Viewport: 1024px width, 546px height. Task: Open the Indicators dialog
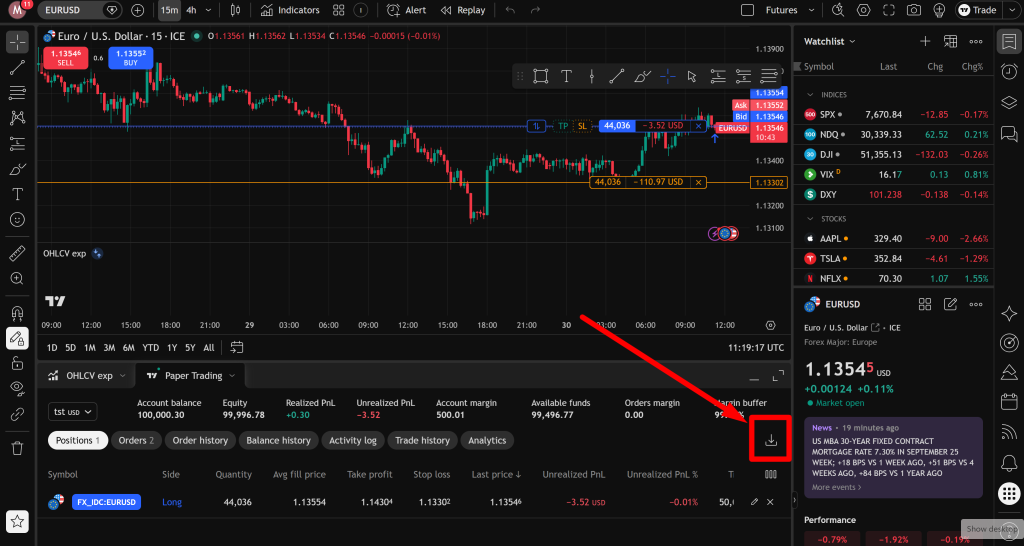[x=290, y=10]
